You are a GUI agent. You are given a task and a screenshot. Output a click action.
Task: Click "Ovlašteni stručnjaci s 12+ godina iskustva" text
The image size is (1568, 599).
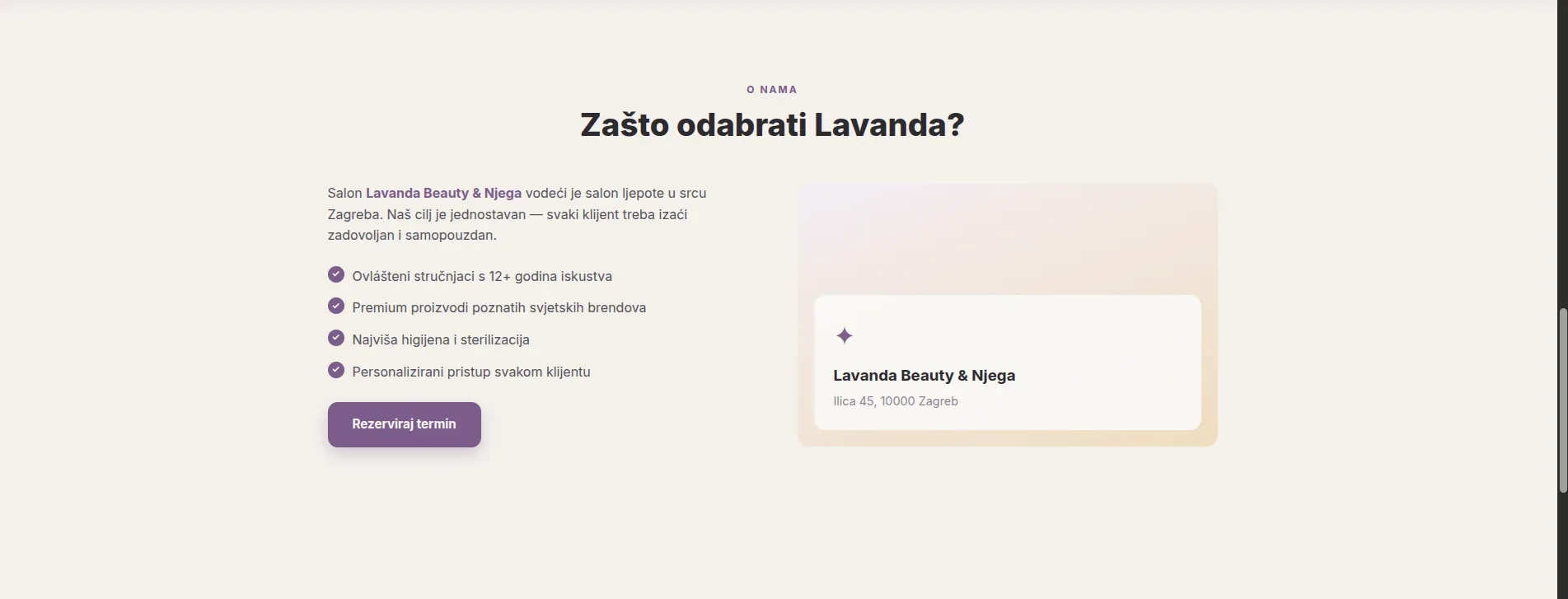point(482,276)
